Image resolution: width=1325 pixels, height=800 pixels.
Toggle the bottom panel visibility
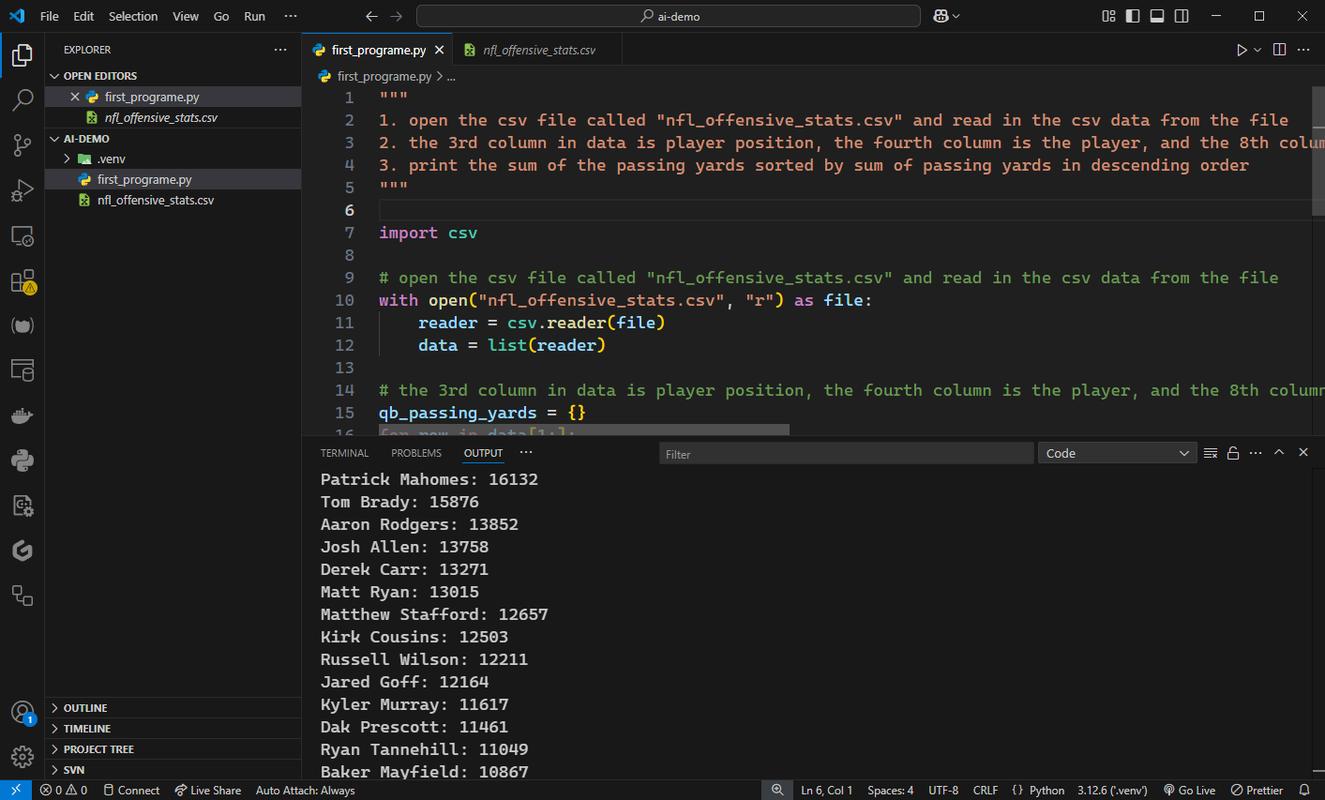click(x=1157, y=16)
